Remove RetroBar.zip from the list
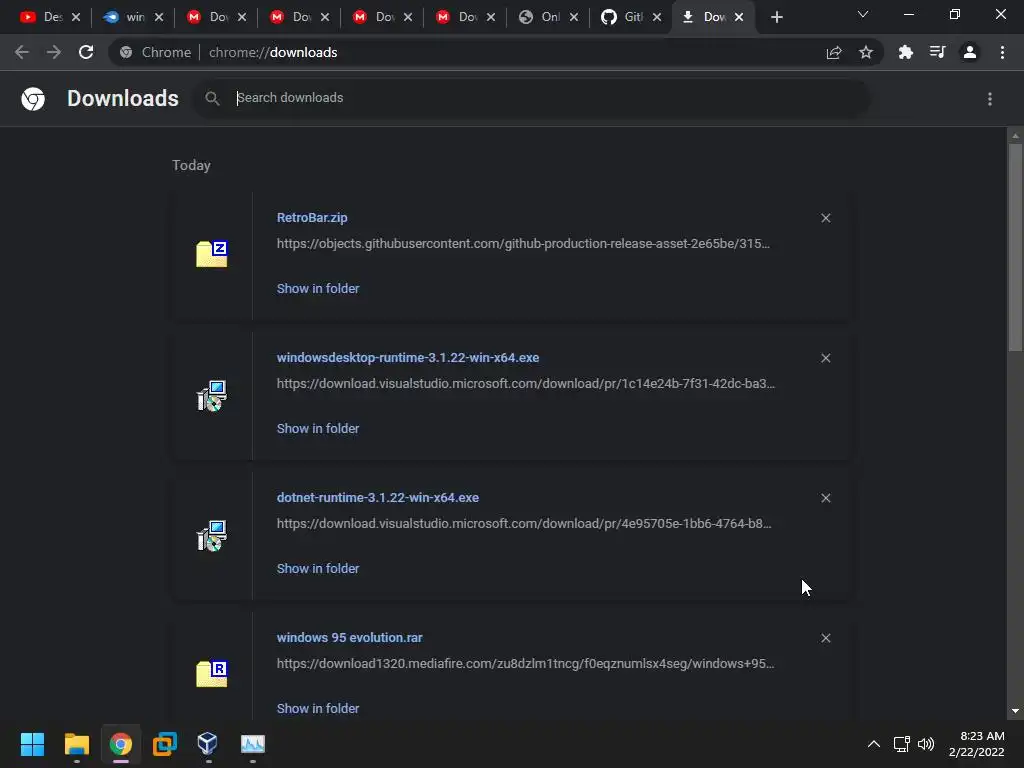The height and width of the screenshot is (768, 1024). (825, 218)
